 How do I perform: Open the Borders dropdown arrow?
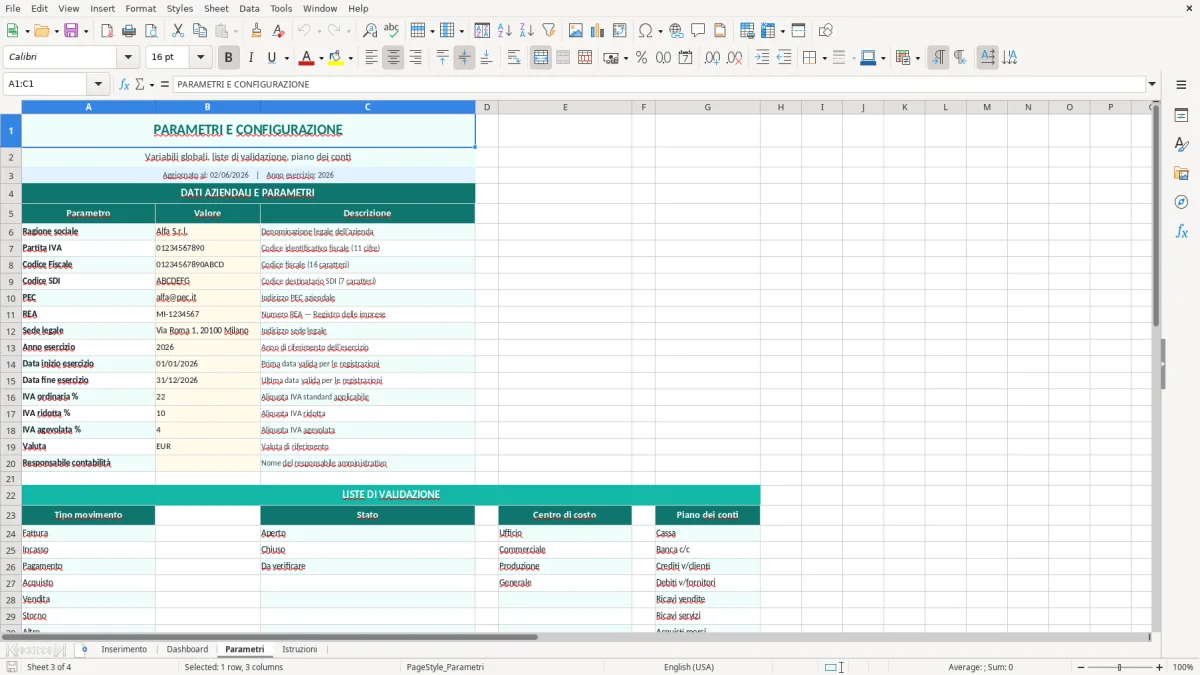point(824,58)
